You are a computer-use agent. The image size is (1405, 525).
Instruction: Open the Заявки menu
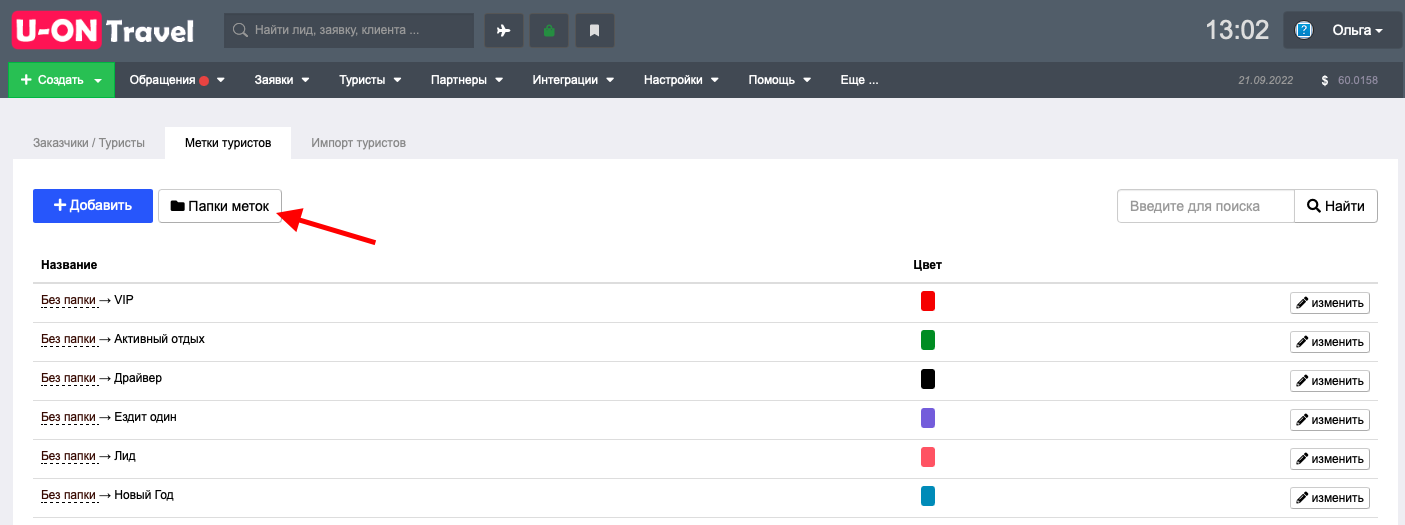click(x=282, y=80)
